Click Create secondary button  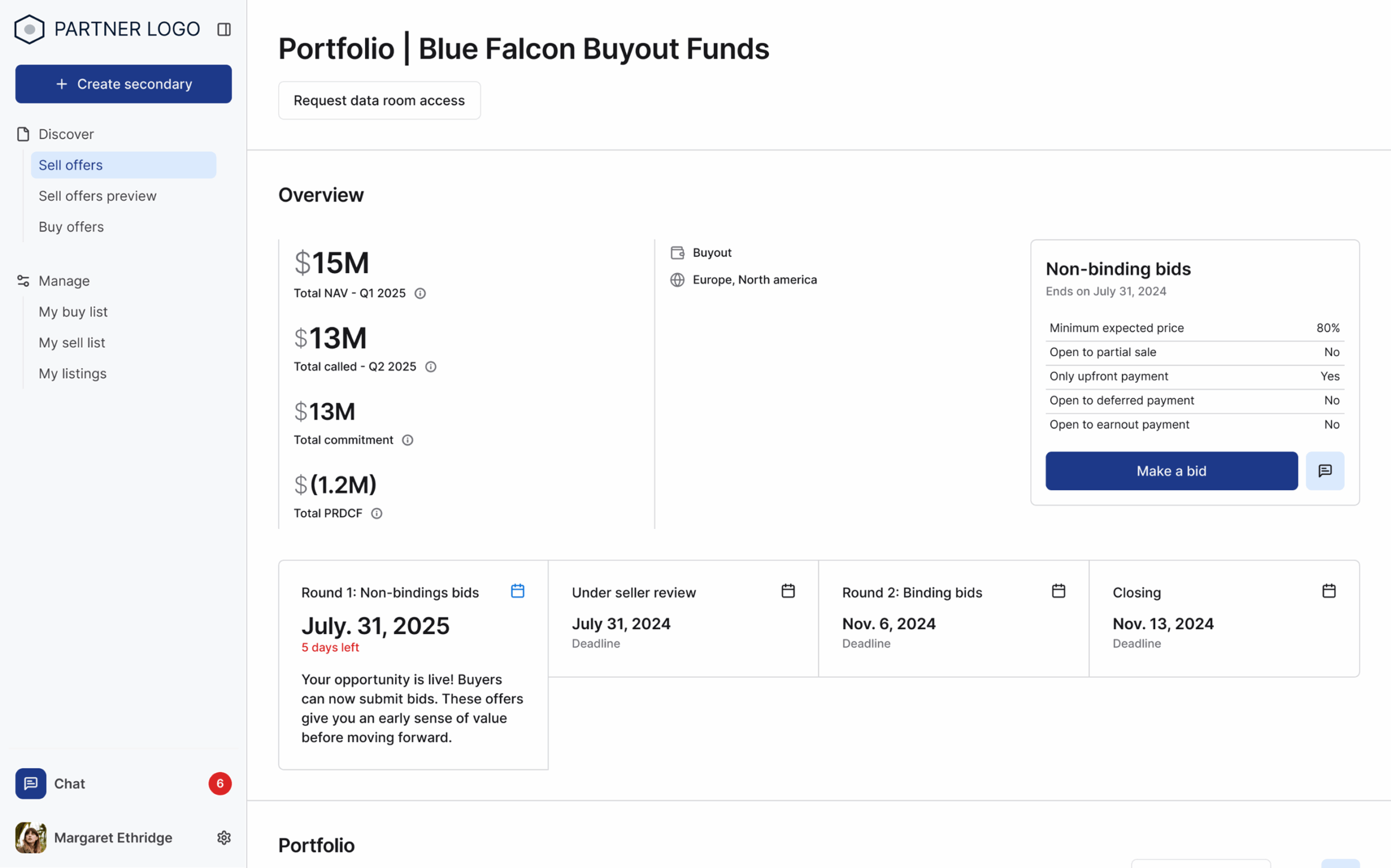123,84
